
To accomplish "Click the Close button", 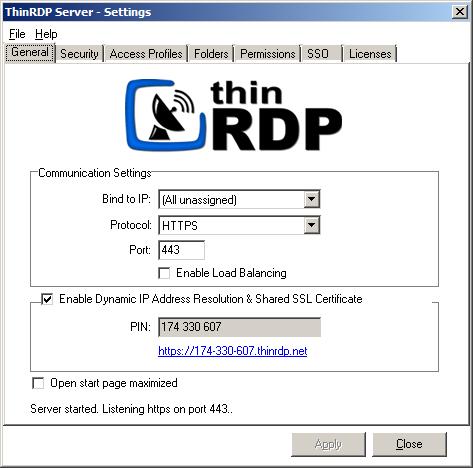I will pyautogui.click(x=409, y=444).
